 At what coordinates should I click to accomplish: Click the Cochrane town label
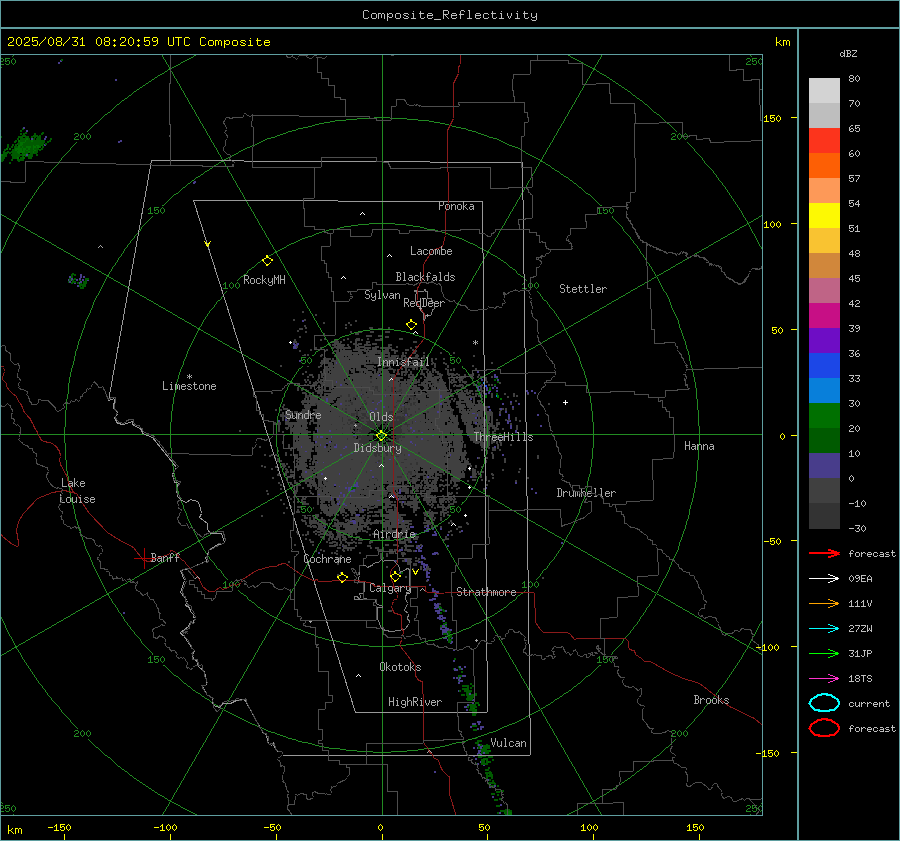[x=327, y=559]
